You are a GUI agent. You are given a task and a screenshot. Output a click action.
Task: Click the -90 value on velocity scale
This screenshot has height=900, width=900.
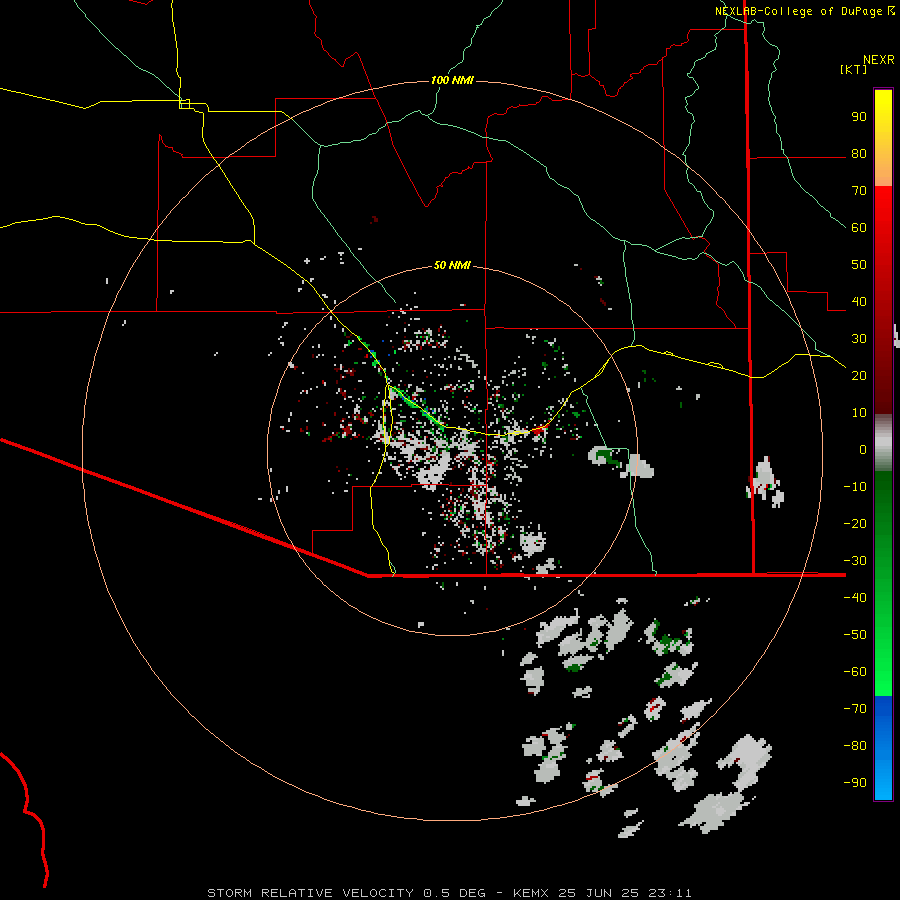[x=855, y=783]
